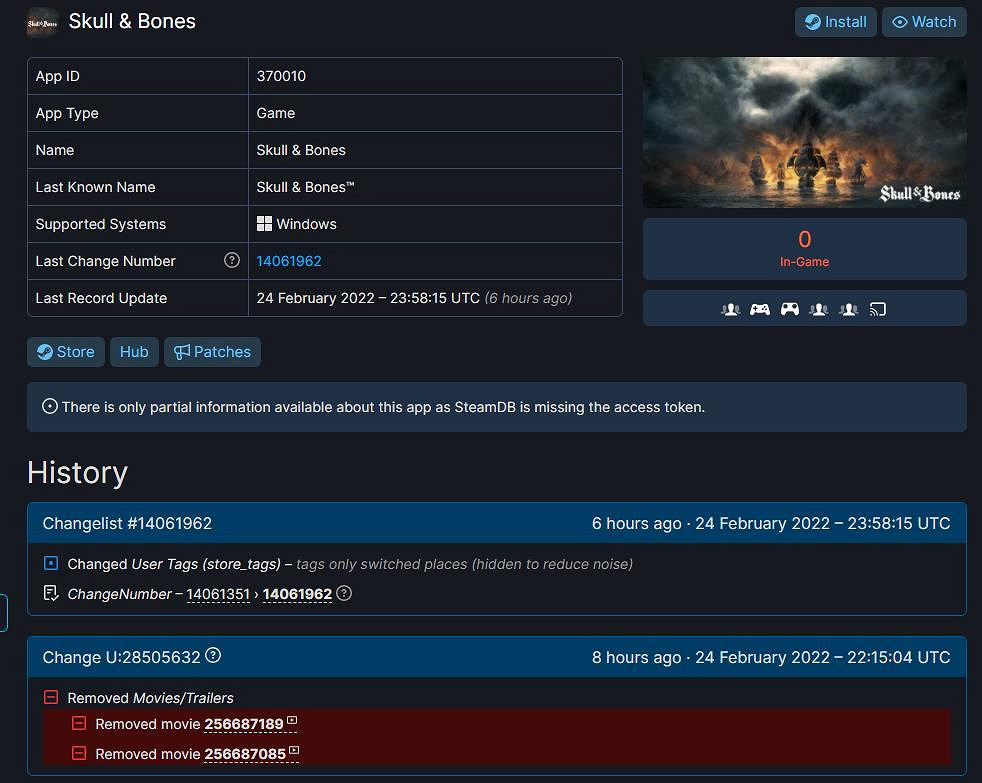This screenshot has width=982, height=783.
Task: Collapse the Removed Movies/Trailers section
Action: 52,698
